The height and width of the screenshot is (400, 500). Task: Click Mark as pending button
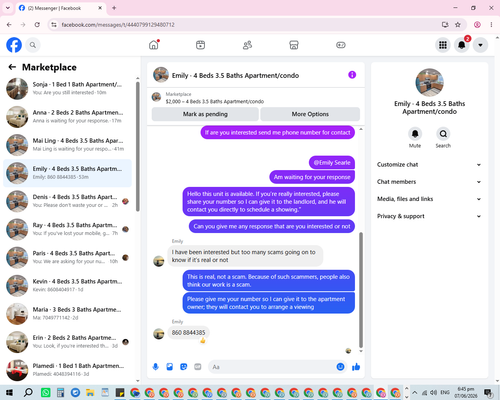click(x=205, y=114)
